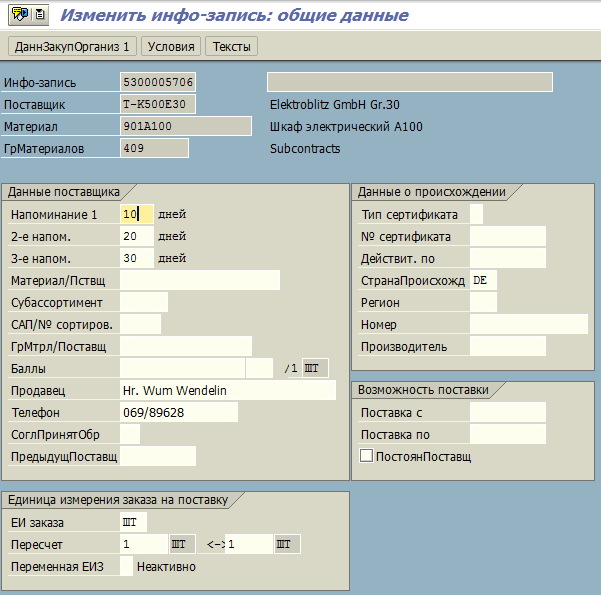
Task: Focus the Тип сертификата field
Action: [476, 214]
